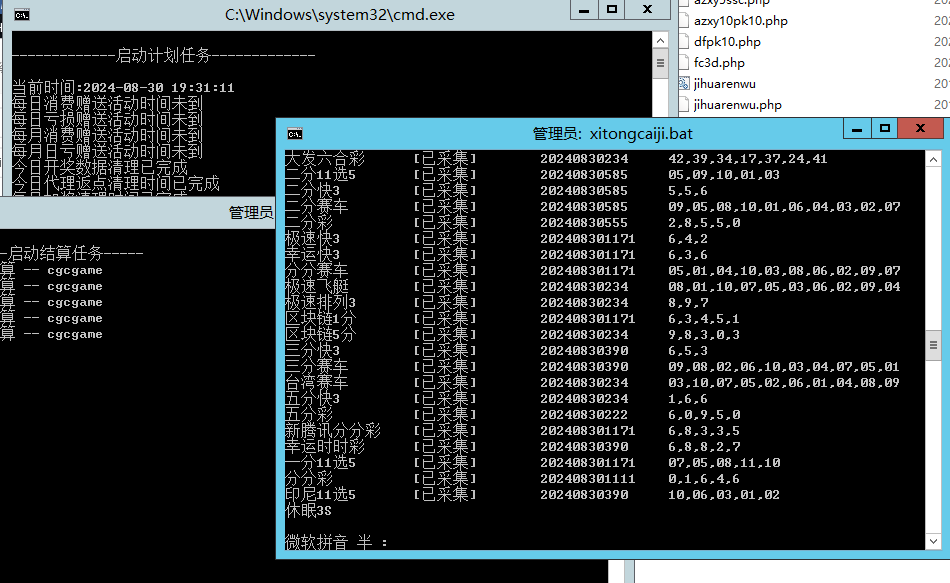This screenshot has width=950, height=583.
Task: Select the dfpk10.php file icon
Action: pos(684,42)
